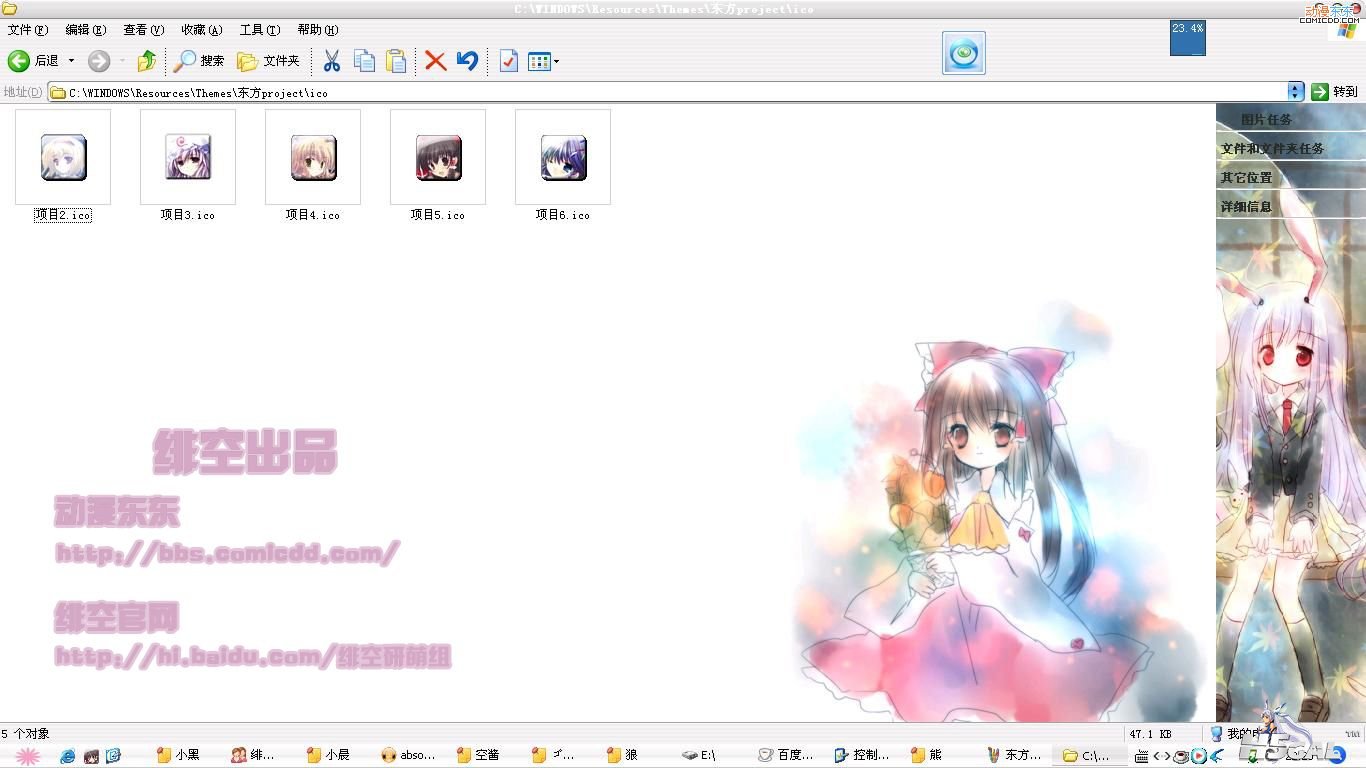Select the 项目2.ico thumbnail
The width and height of the screenshot is (1366, 768).
(x=63, y=157)
